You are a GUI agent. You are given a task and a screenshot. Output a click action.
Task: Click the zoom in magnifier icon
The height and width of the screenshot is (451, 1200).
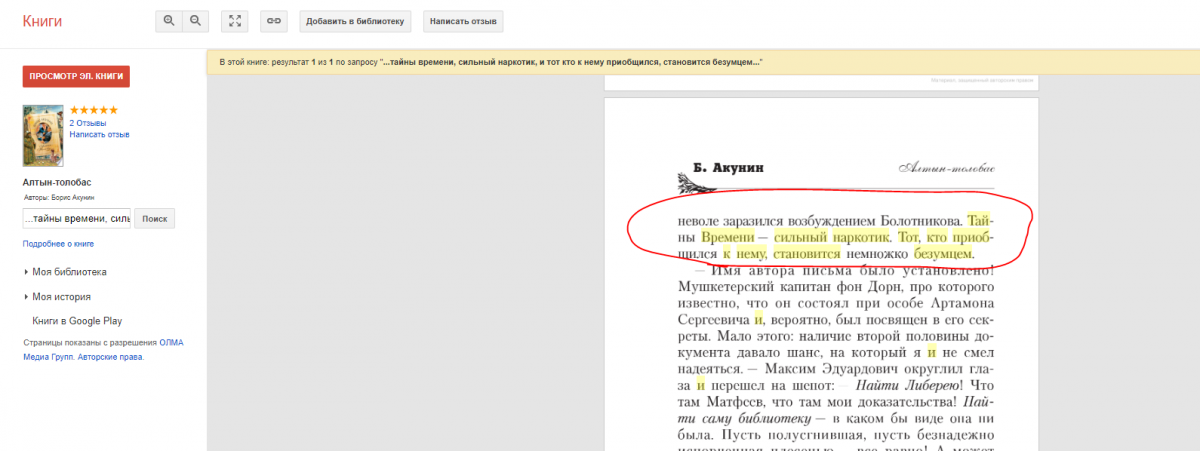point(169,21)
